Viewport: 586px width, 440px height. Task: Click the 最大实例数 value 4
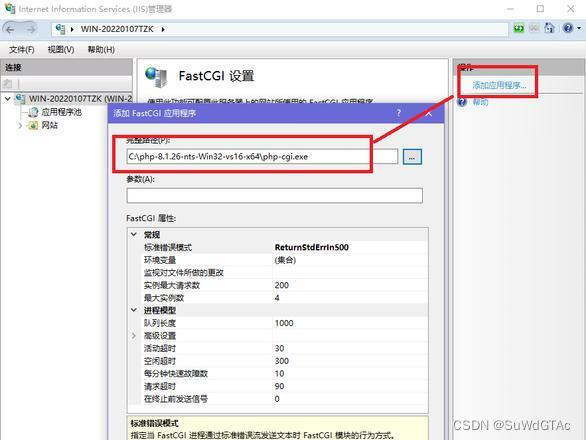point(277,298)
